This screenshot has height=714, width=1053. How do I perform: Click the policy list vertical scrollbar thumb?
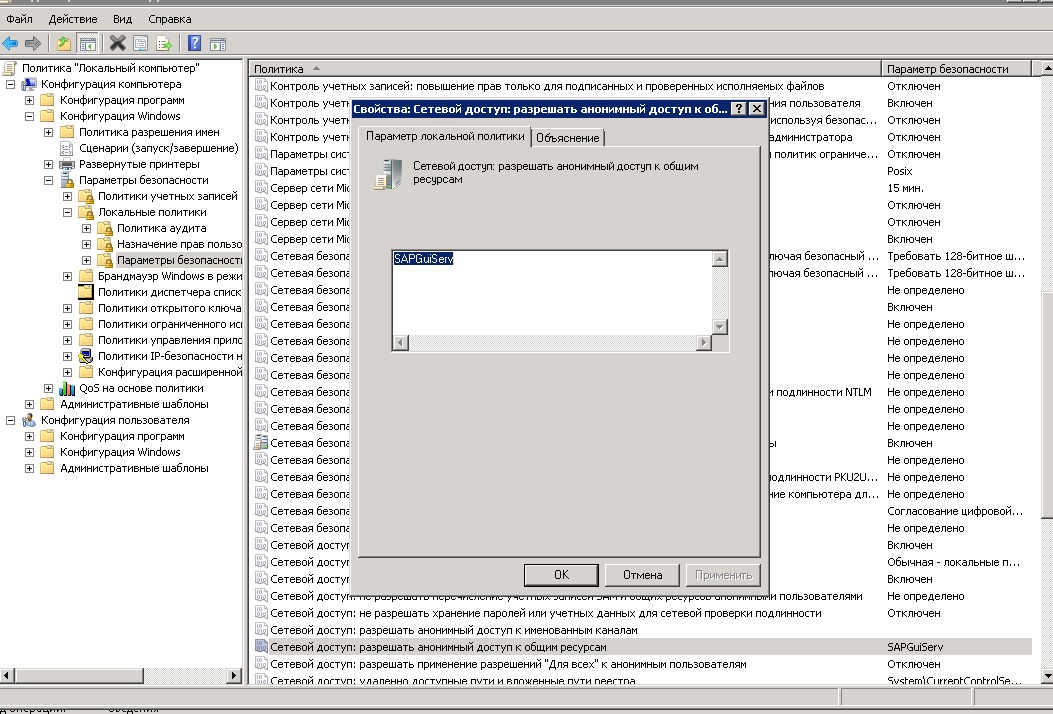[1047, 405]
